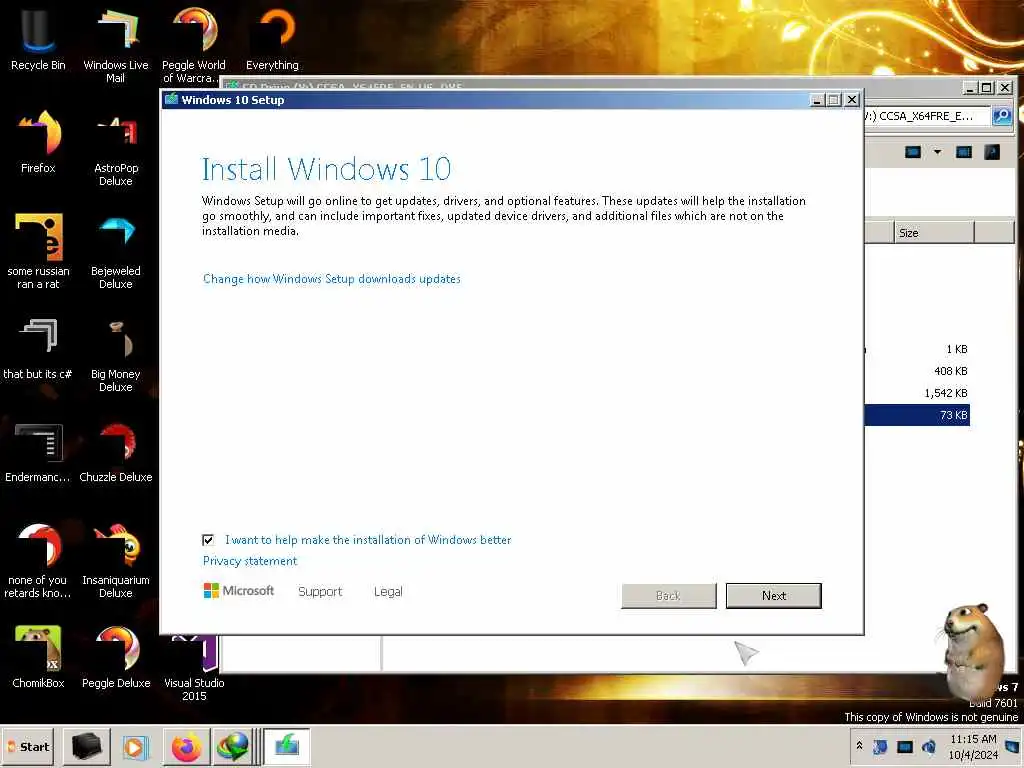The height and width of the screenshot is (768, 1024).
Task: Open the view options dropdown arrow in Explorer
Action: (x=937, y=152)
